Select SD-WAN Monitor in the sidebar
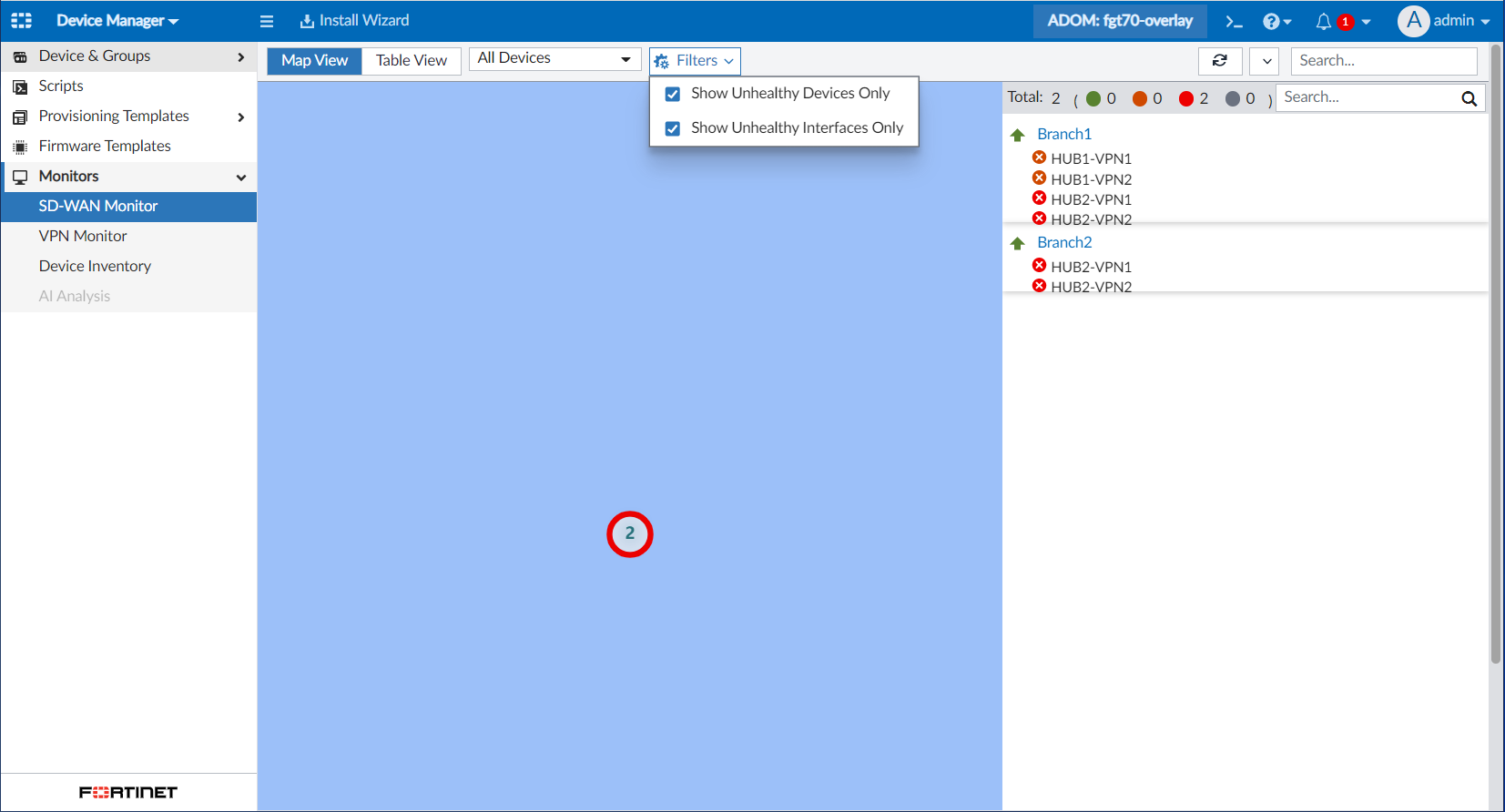The width and height of the screenshot is (1505, 812). [x=129, y=207]
